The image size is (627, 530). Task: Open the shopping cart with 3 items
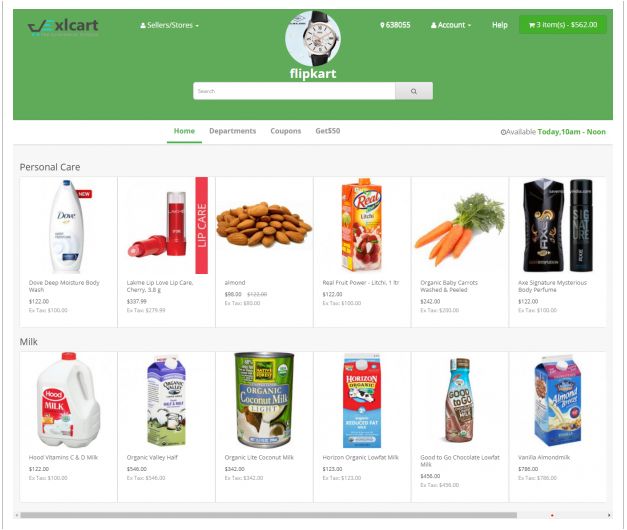click(563, 25)
